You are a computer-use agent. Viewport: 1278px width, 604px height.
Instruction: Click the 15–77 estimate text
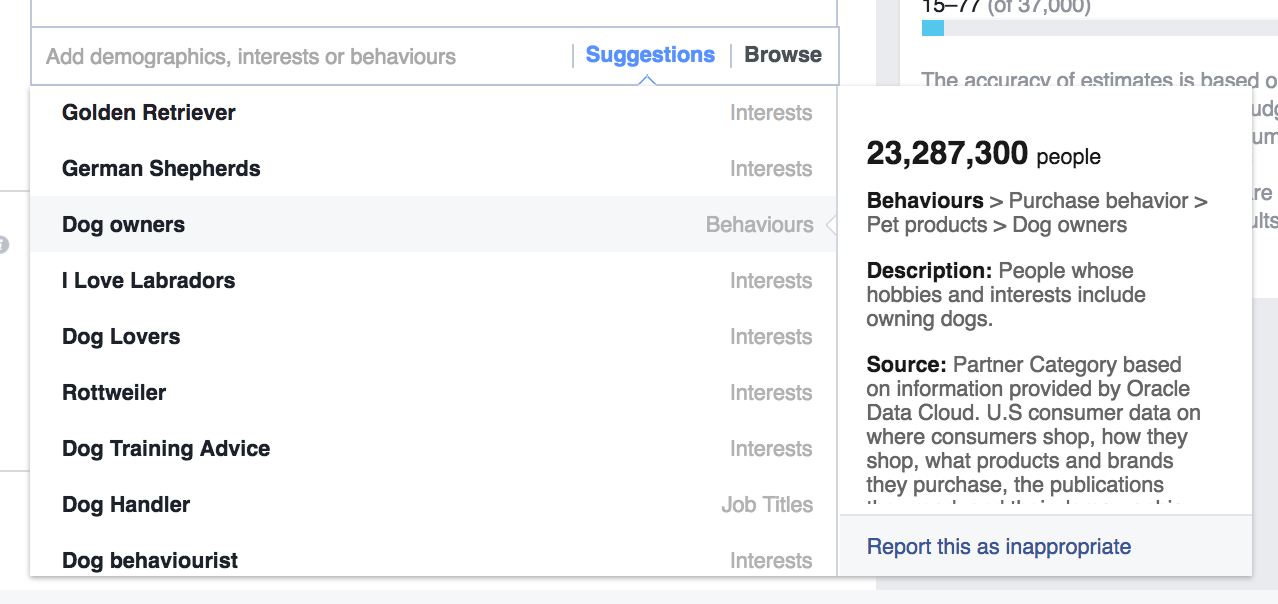[x=951, y=6]
